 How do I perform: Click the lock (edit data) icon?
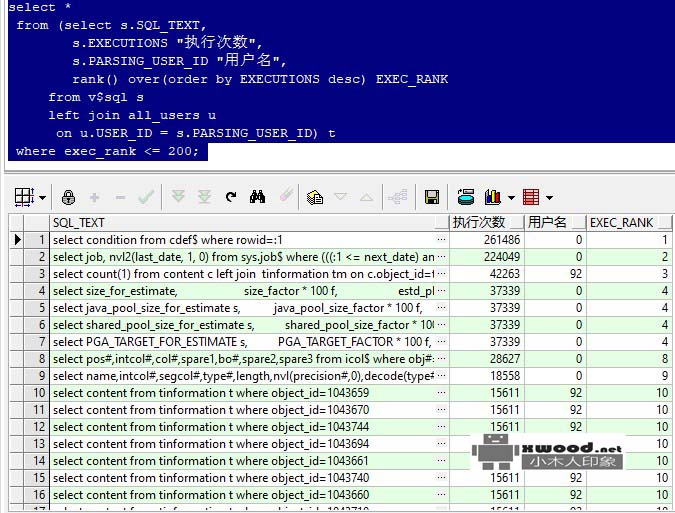click(68, 198)
